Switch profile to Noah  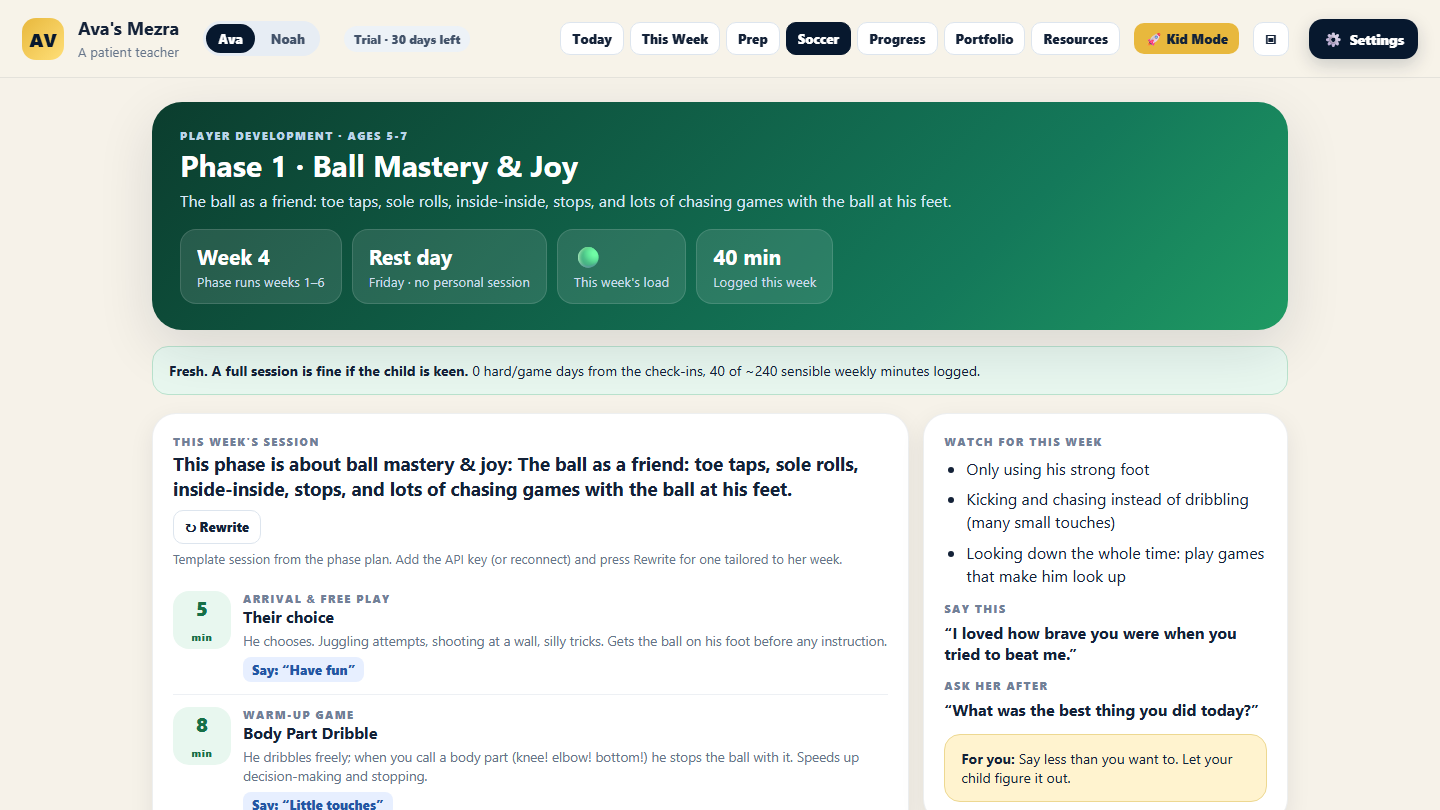[288, 39]
